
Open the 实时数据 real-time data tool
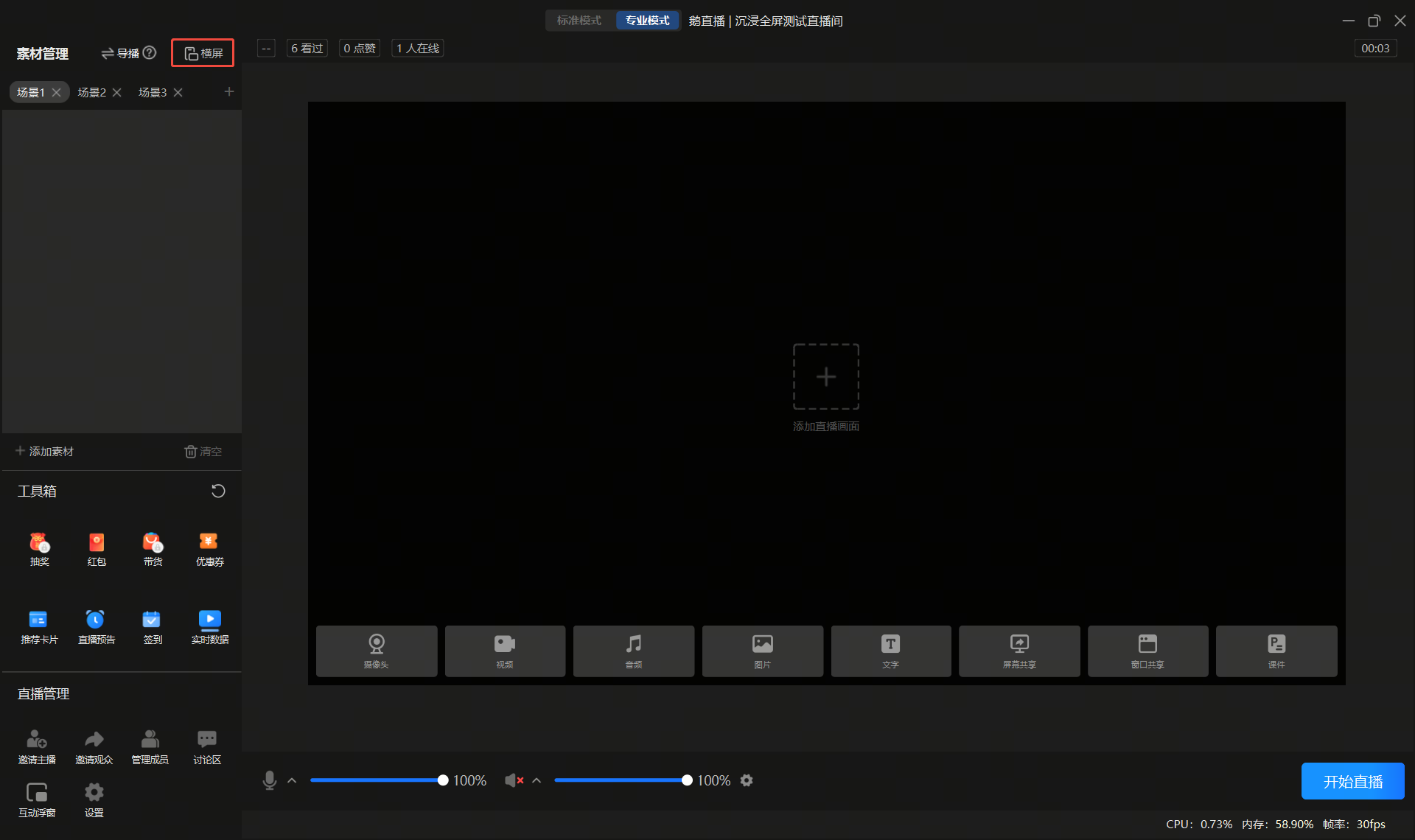click(209, 628)
